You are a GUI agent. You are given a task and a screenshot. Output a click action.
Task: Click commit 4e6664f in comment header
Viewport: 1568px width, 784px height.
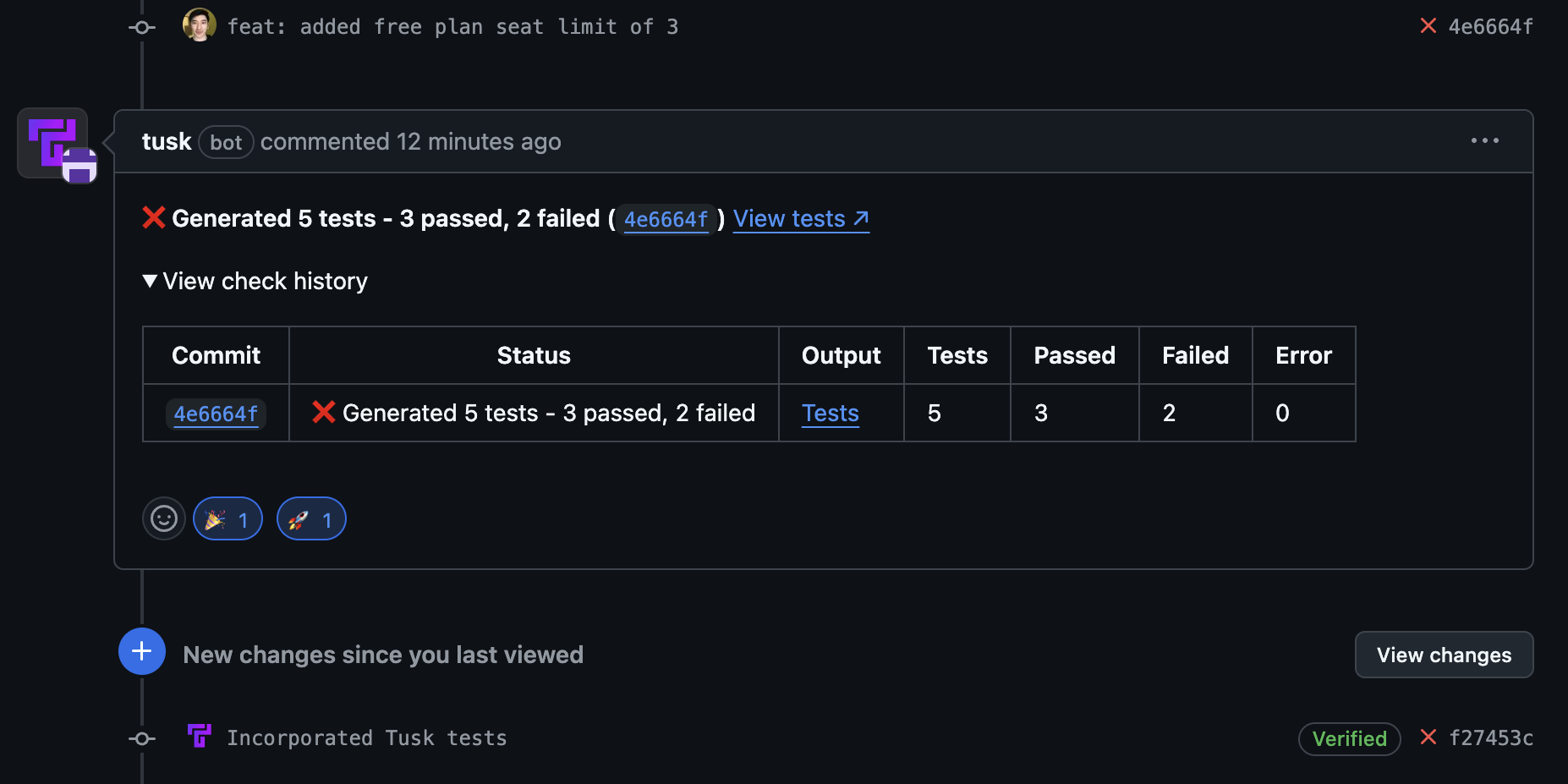666,220
